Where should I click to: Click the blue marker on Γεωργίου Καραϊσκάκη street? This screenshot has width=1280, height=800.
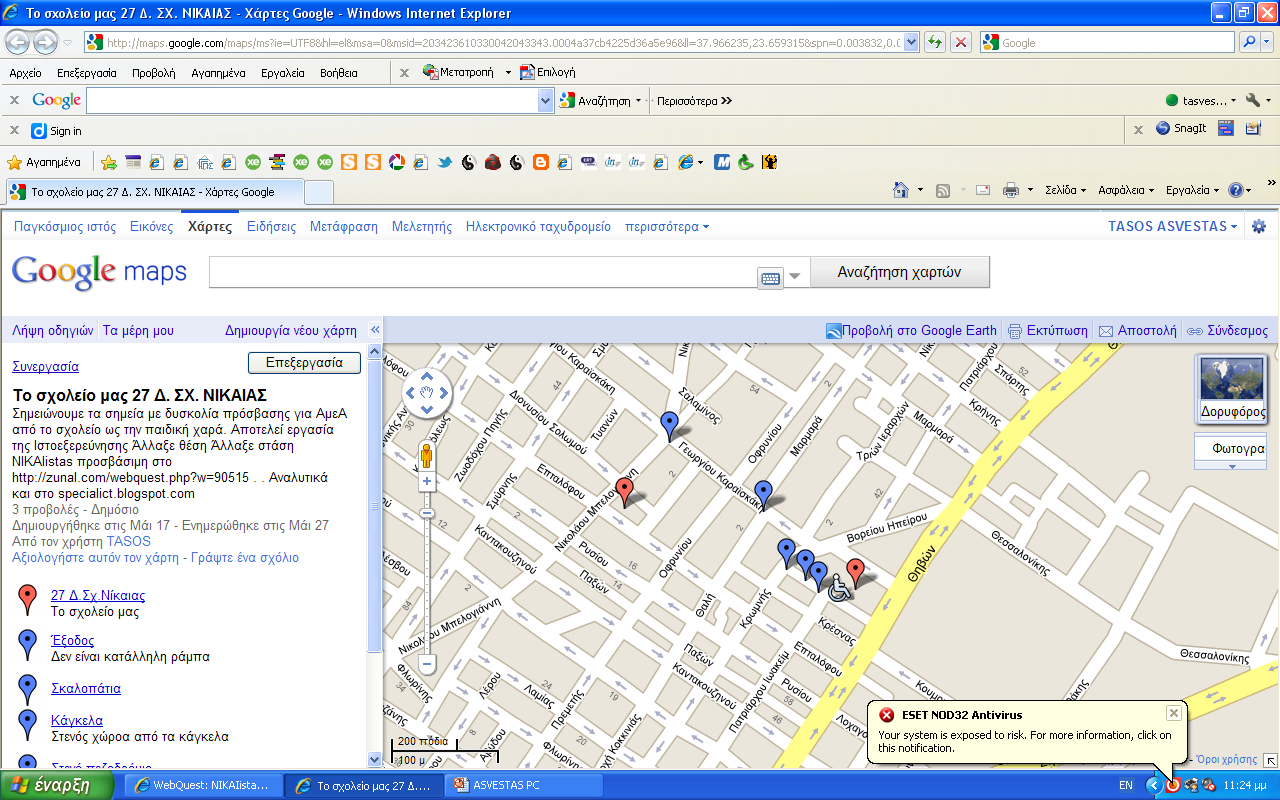coord(764,494)
